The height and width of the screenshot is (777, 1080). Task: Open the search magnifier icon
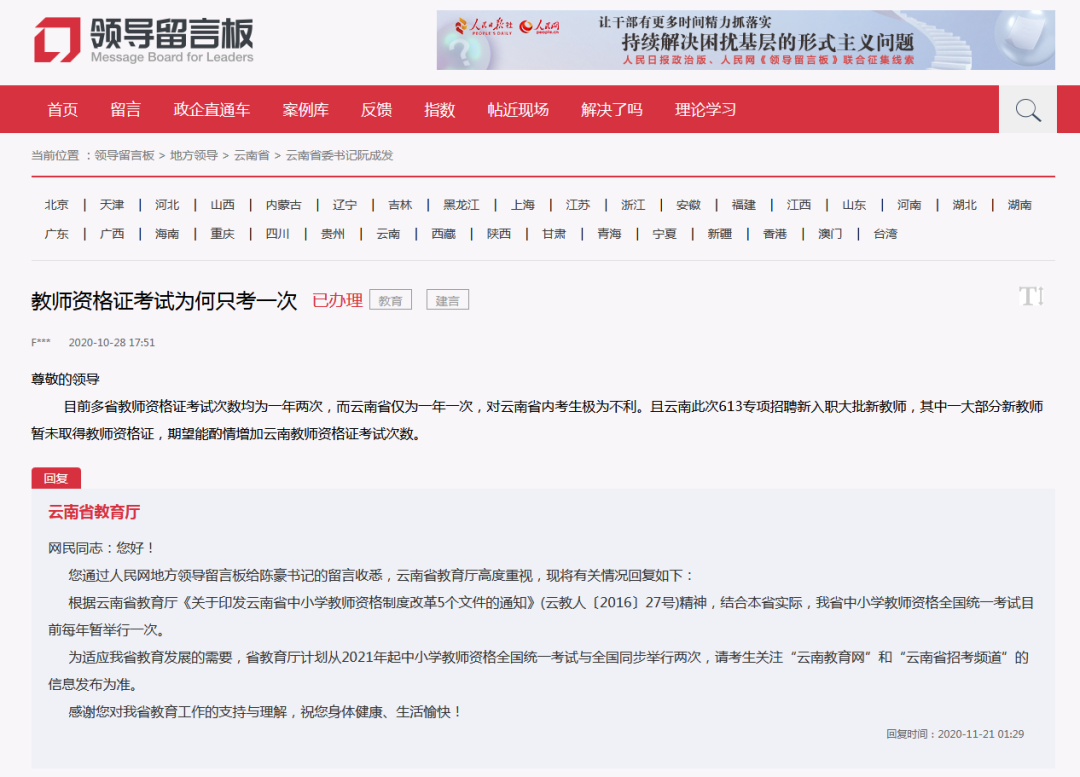point(1027,109)
